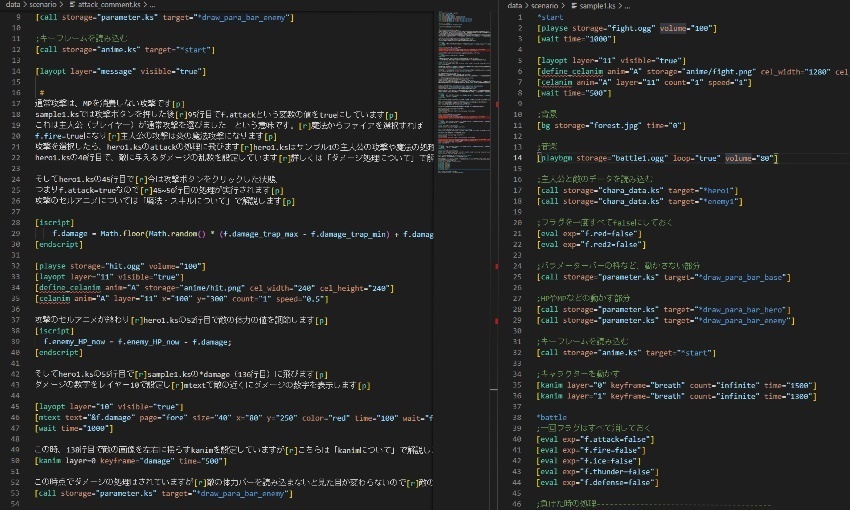Viewport: 850px width, 510px height.
Task: Click the eval 'f.ice=false' line
Action: 589,461
